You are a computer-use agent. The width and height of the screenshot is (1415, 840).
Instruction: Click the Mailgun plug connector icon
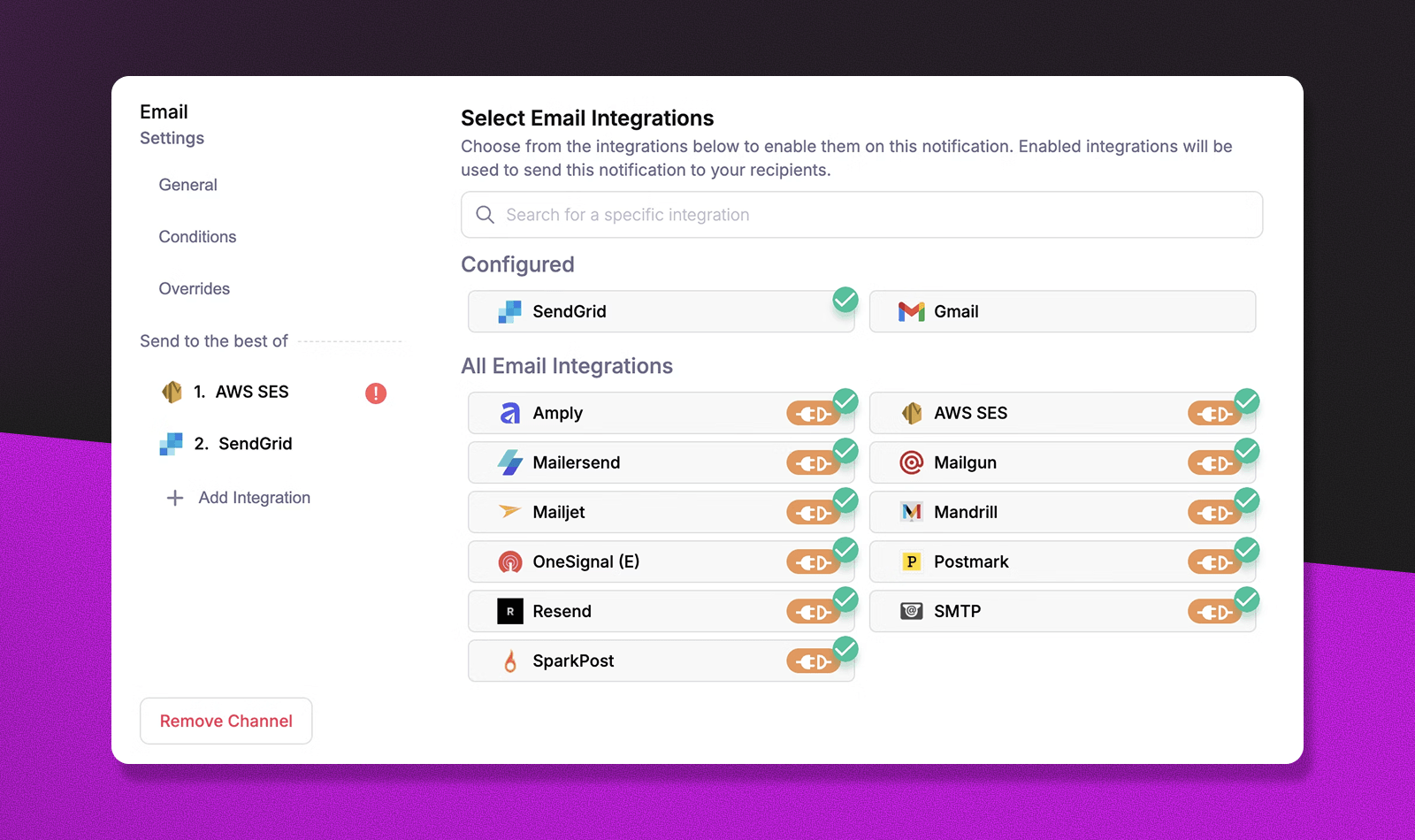point(1213,463)
